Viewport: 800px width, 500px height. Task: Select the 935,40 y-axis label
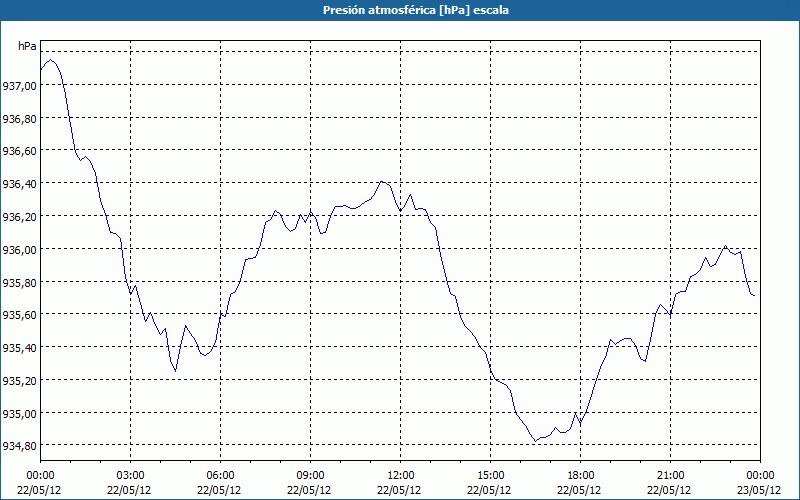[x=20, y=347]
